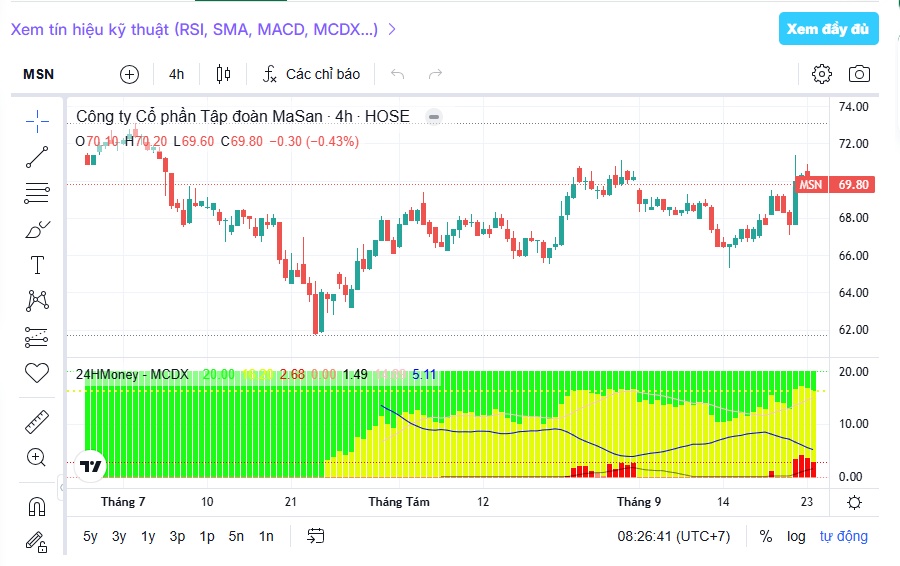The height and width of the screenshot is (566, 900).
Task: Click the MSN 69.80 price label
Action: [835, 184]
